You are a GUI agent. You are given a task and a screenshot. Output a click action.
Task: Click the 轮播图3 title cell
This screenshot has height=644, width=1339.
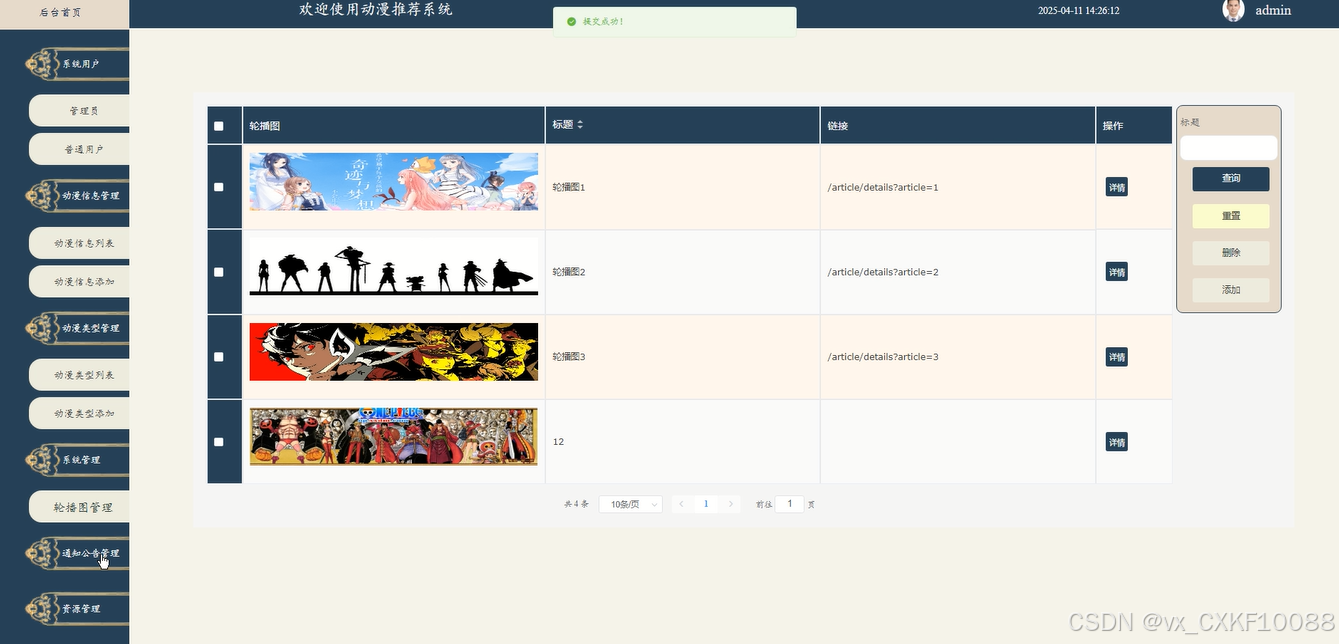point(683,357)
